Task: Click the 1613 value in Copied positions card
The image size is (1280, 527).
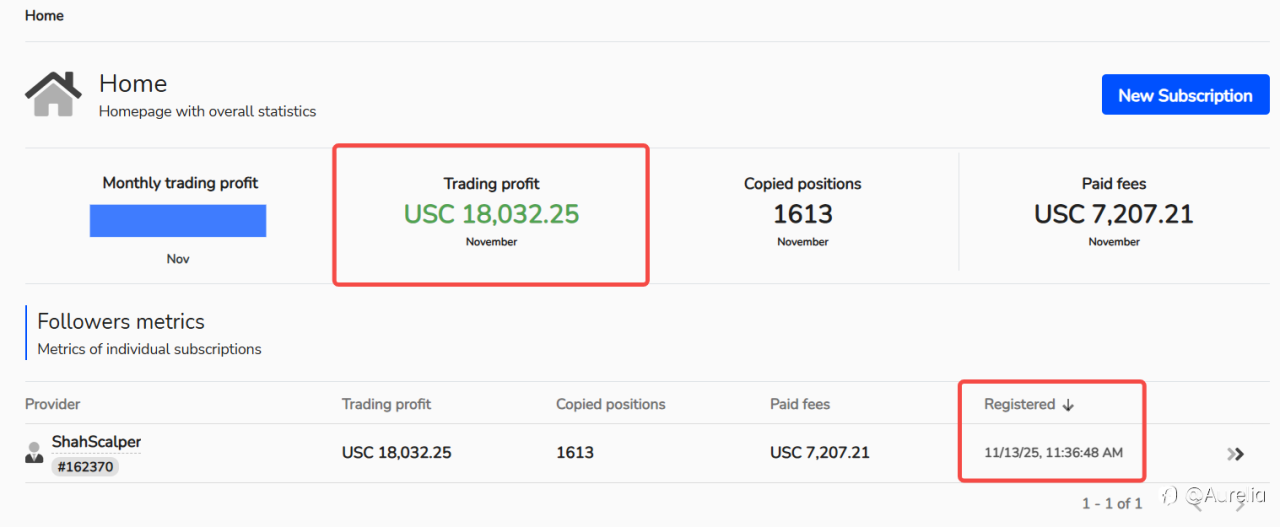Action: (802, 214)
